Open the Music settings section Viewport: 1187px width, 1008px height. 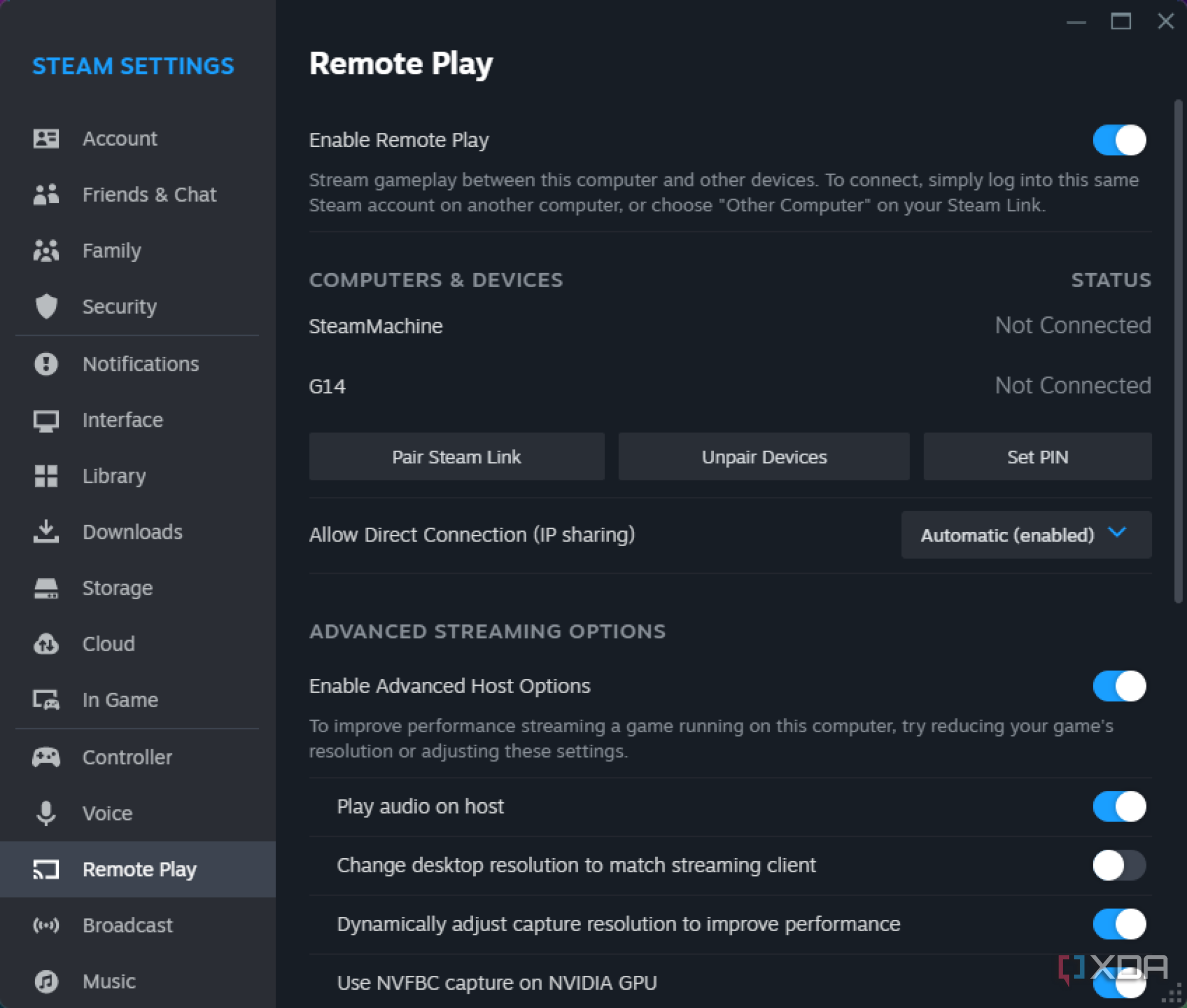(x=108, y=981)
